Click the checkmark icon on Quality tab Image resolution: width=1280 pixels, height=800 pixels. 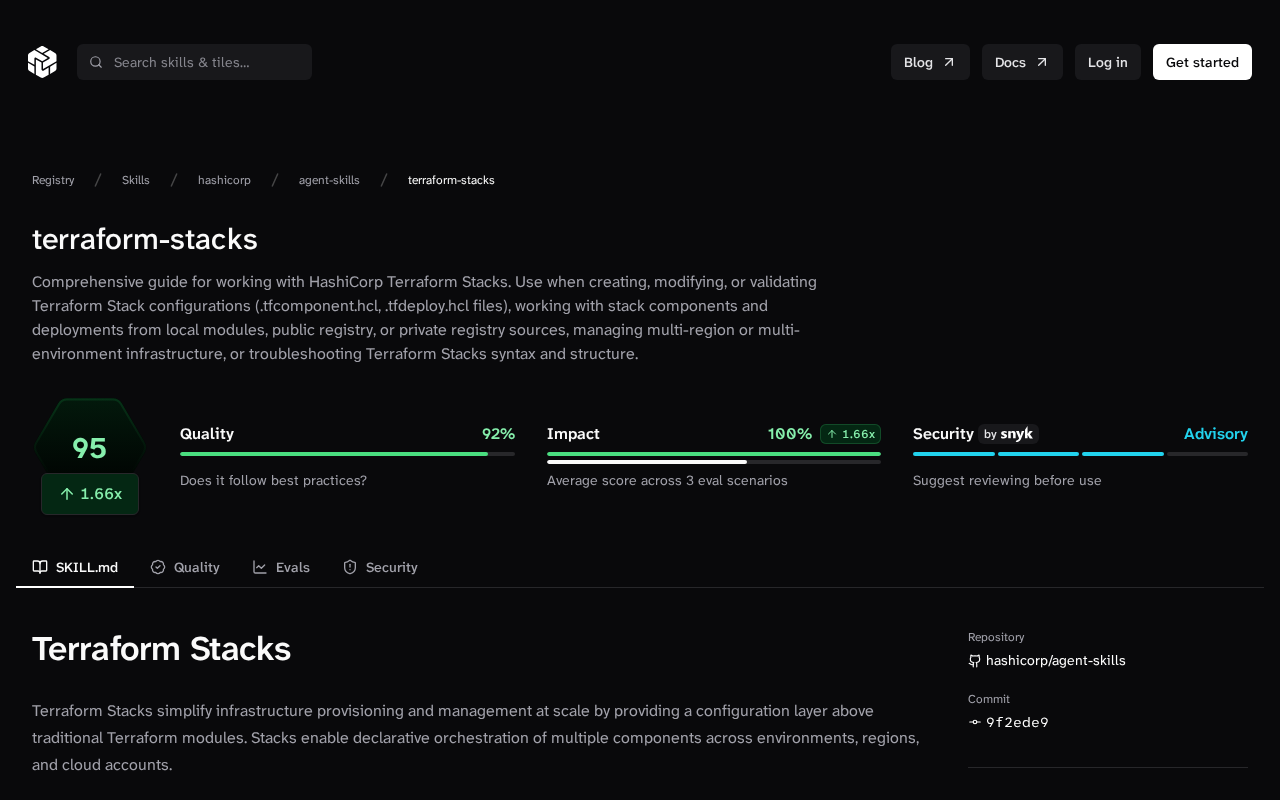coord(158,567)
